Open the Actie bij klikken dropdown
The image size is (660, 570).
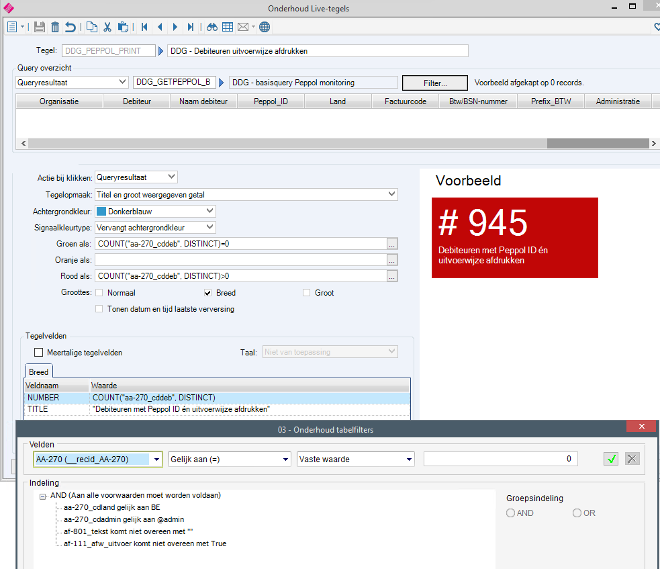(171, 177)
